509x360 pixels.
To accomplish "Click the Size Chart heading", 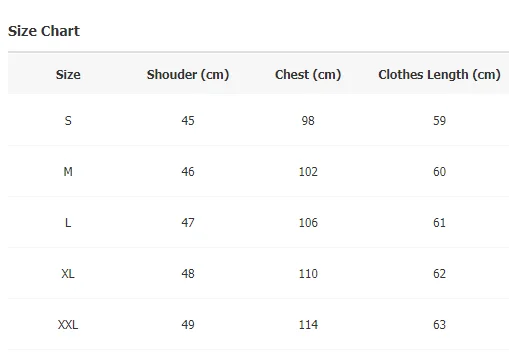I will (x=44, y=31).
